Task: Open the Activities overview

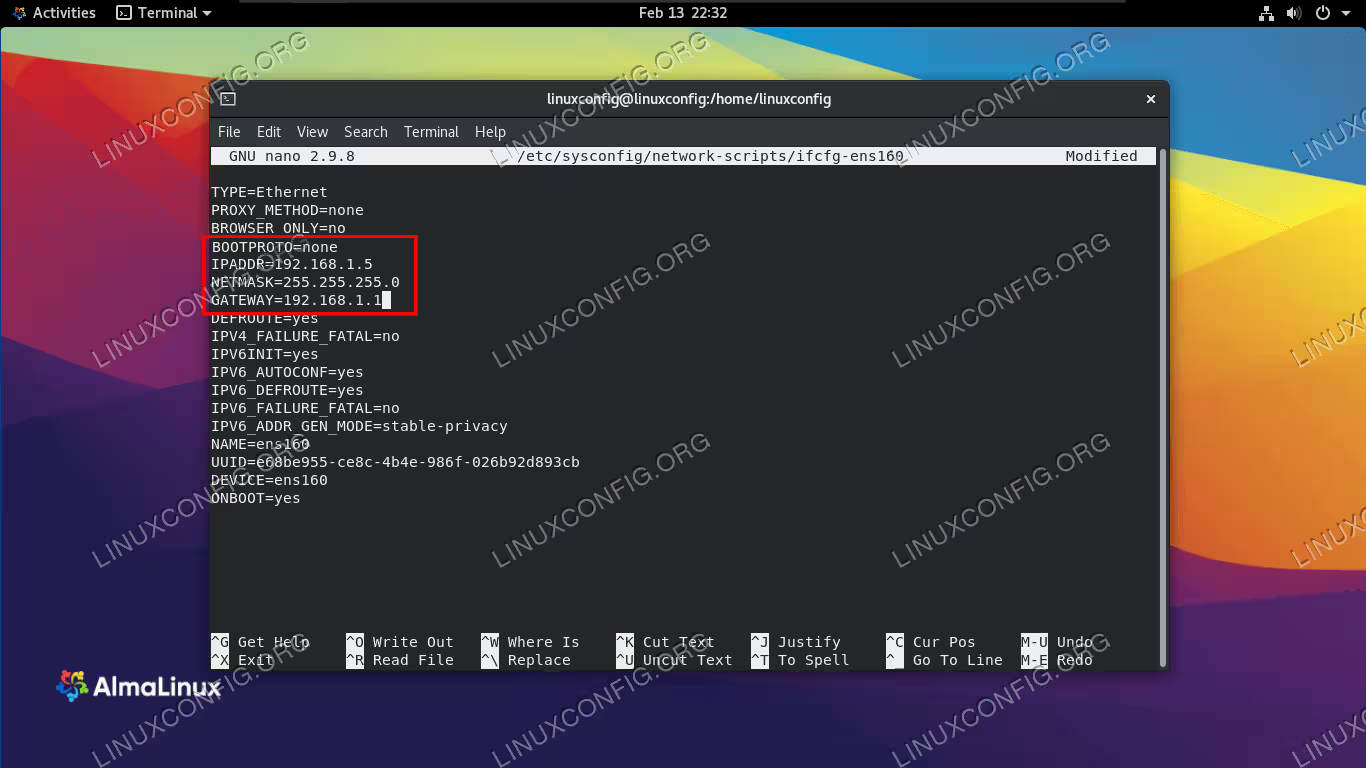Action: (x=54, y=13)
